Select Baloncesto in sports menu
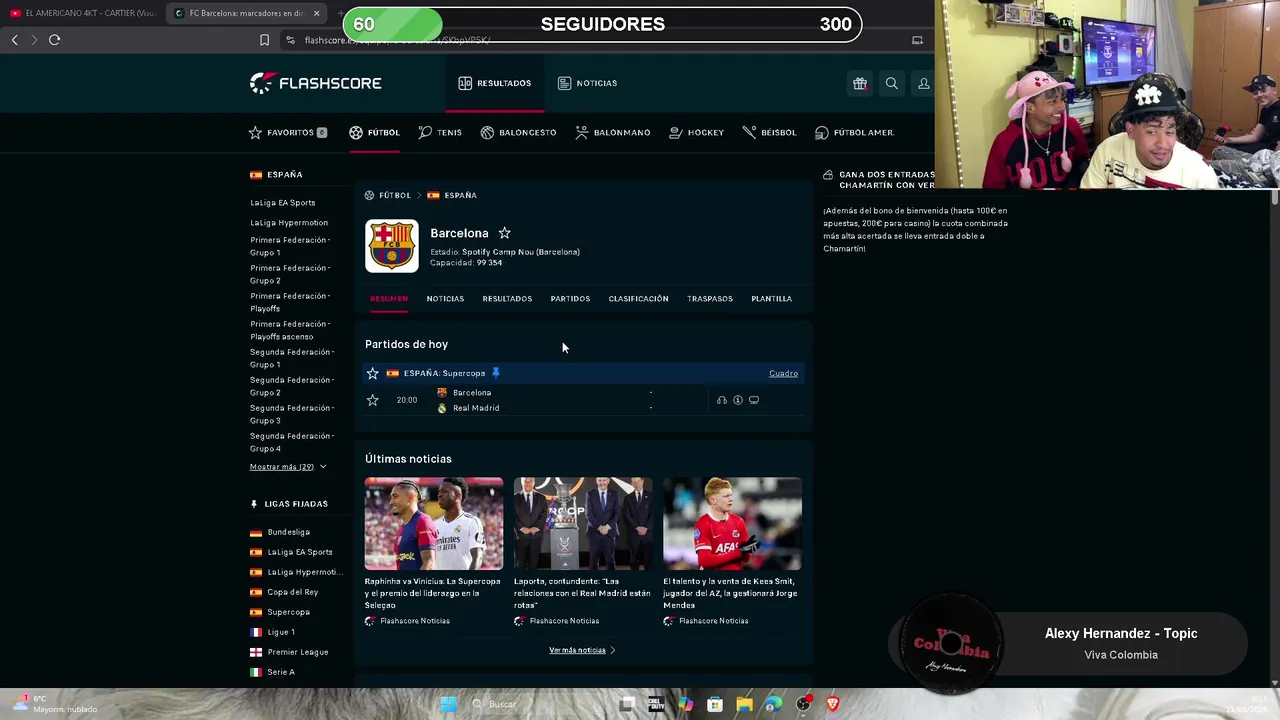This screenshot has width=1280, height=720. click(x=518, y=132)
